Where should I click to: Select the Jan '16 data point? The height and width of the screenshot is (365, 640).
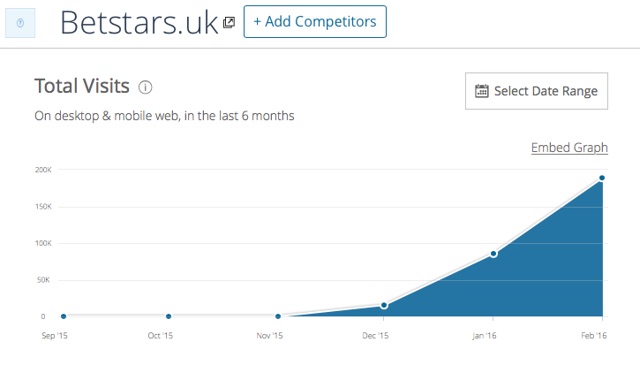493,254
